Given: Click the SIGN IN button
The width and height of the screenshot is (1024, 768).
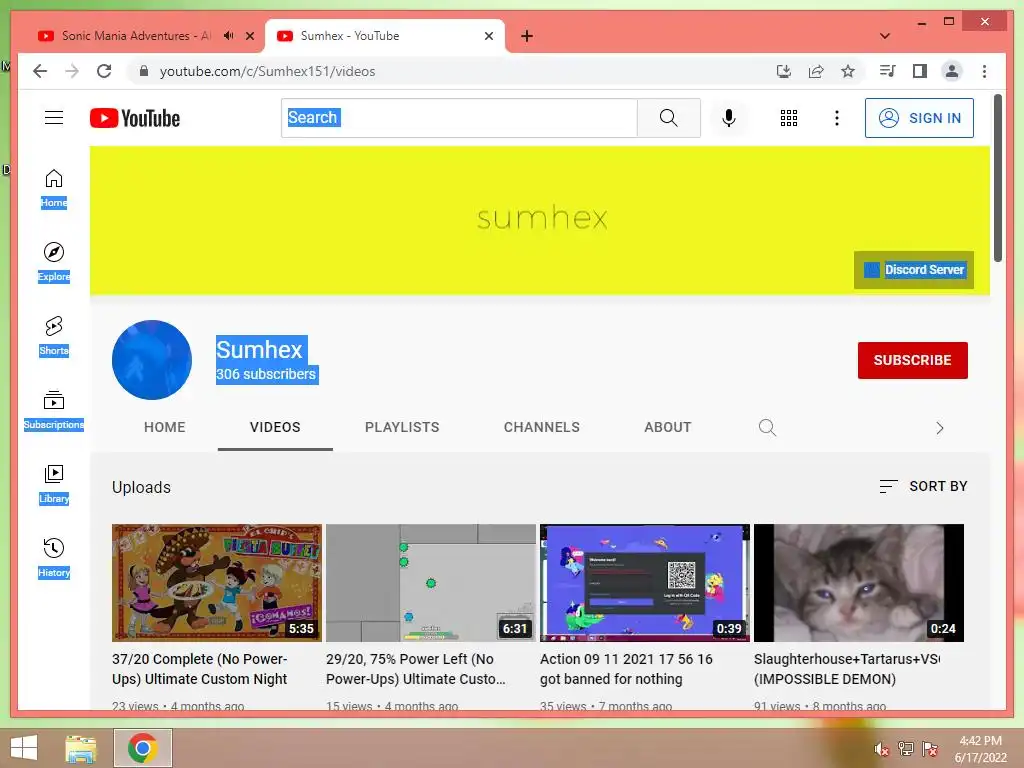Looking at the screenshot, I should [x=919, y=118].
